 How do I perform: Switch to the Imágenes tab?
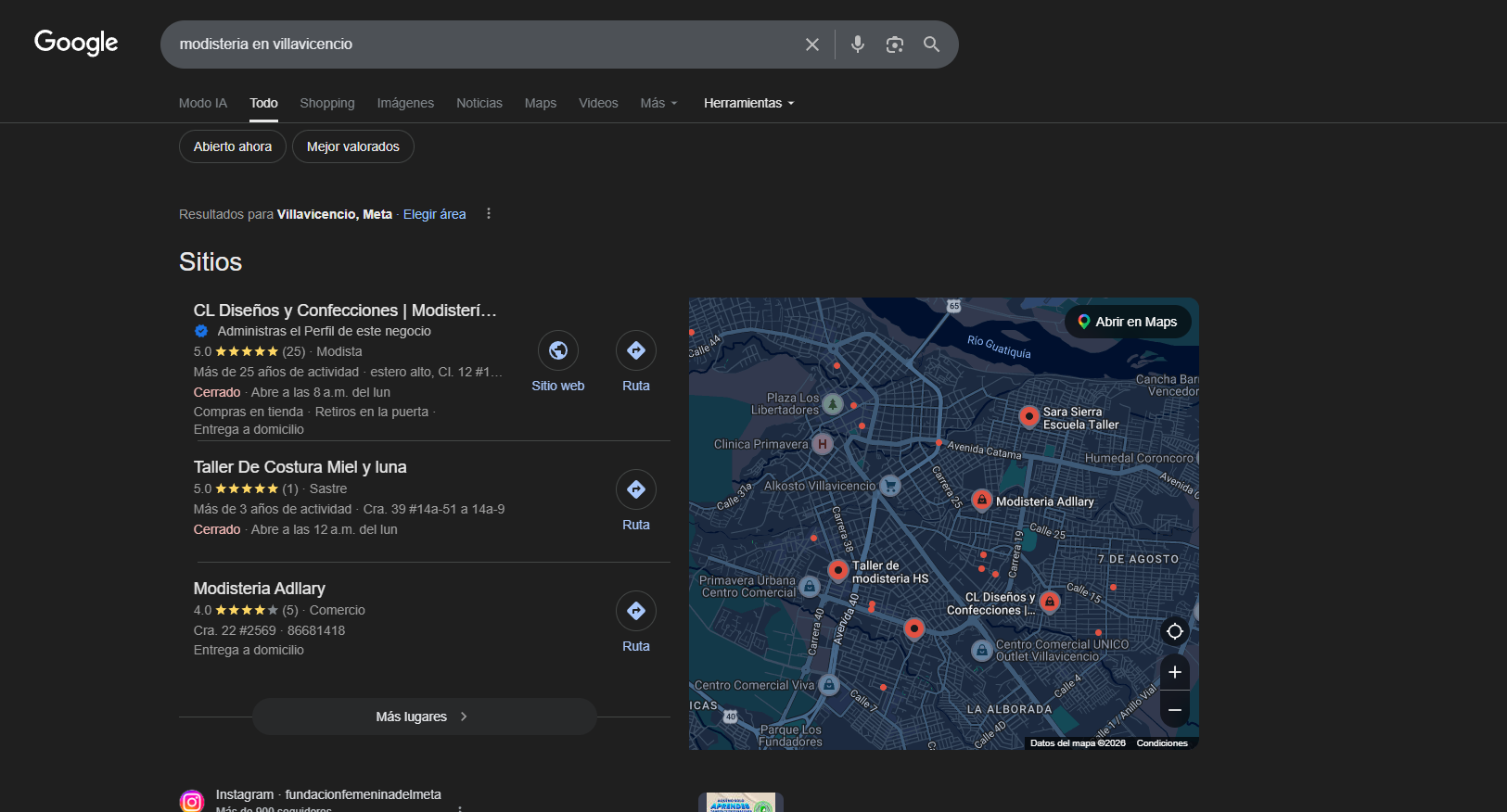tap(405, 103)
